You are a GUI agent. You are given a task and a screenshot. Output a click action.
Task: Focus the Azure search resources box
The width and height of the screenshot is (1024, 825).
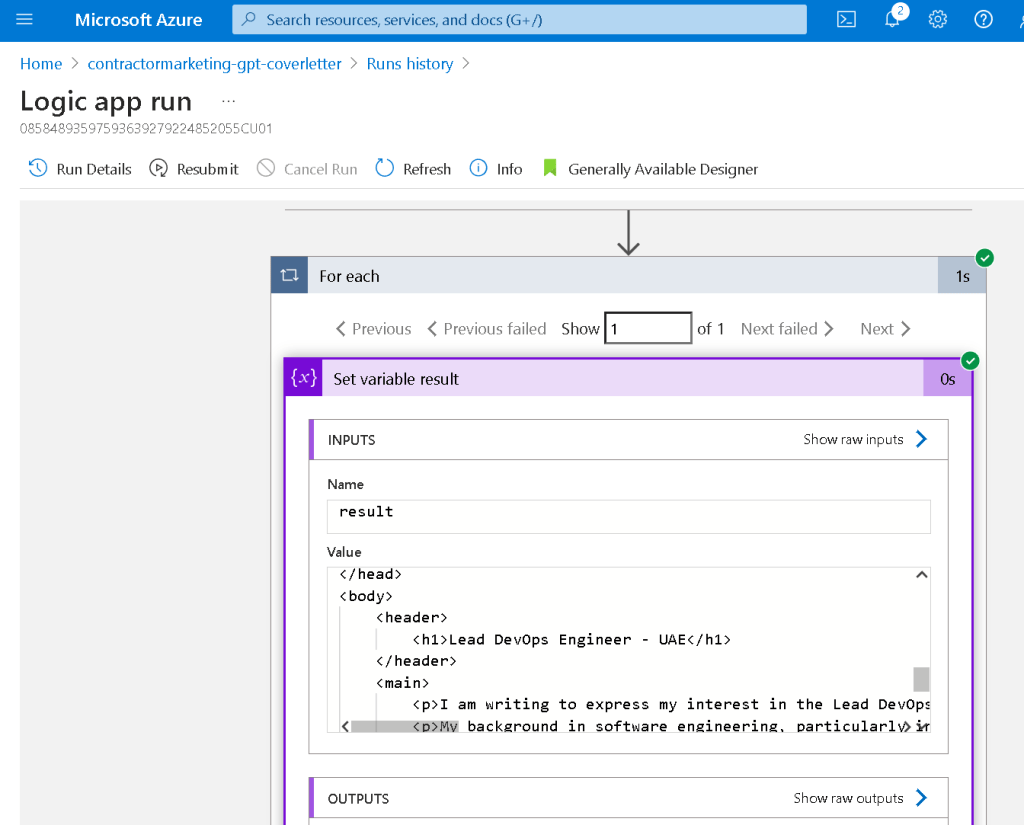519,20
